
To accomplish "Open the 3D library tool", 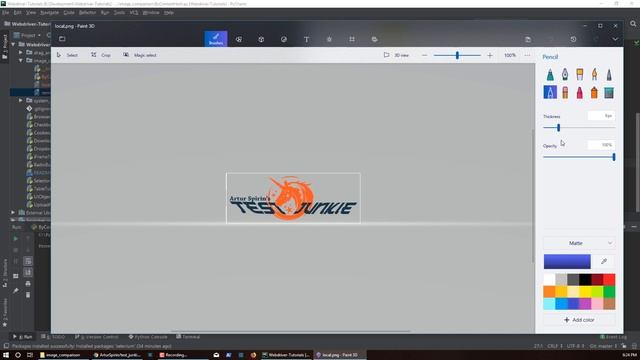I will (x=374, y=39).
